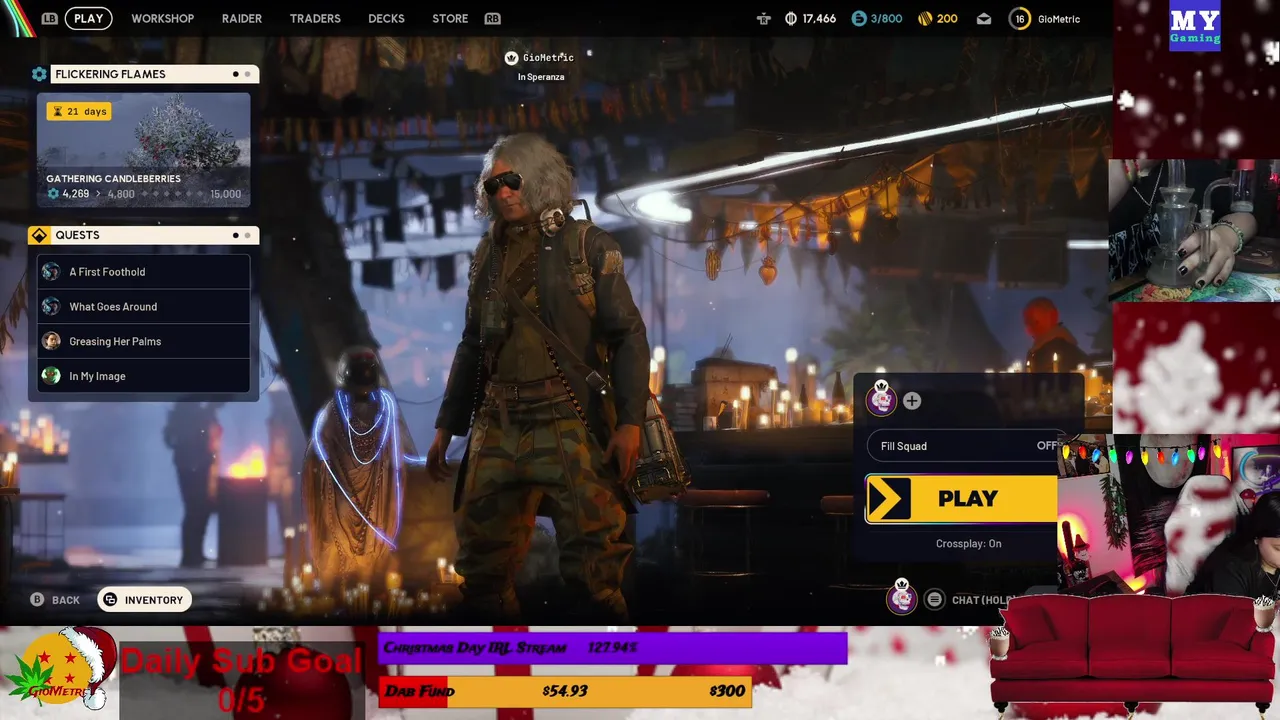Click the top webcam feed with glass piece
Screen dimensions: 1280x720
pos(1194,231)
